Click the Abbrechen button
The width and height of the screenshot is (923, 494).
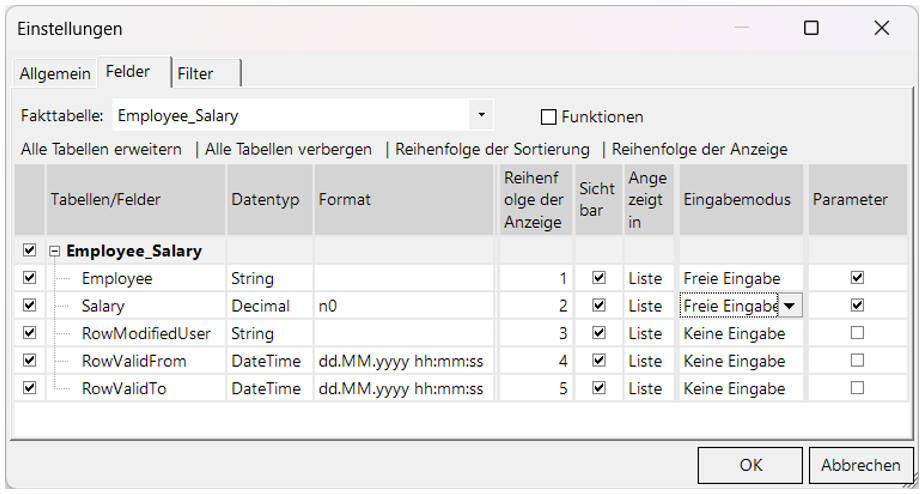[x=860, y=465]
